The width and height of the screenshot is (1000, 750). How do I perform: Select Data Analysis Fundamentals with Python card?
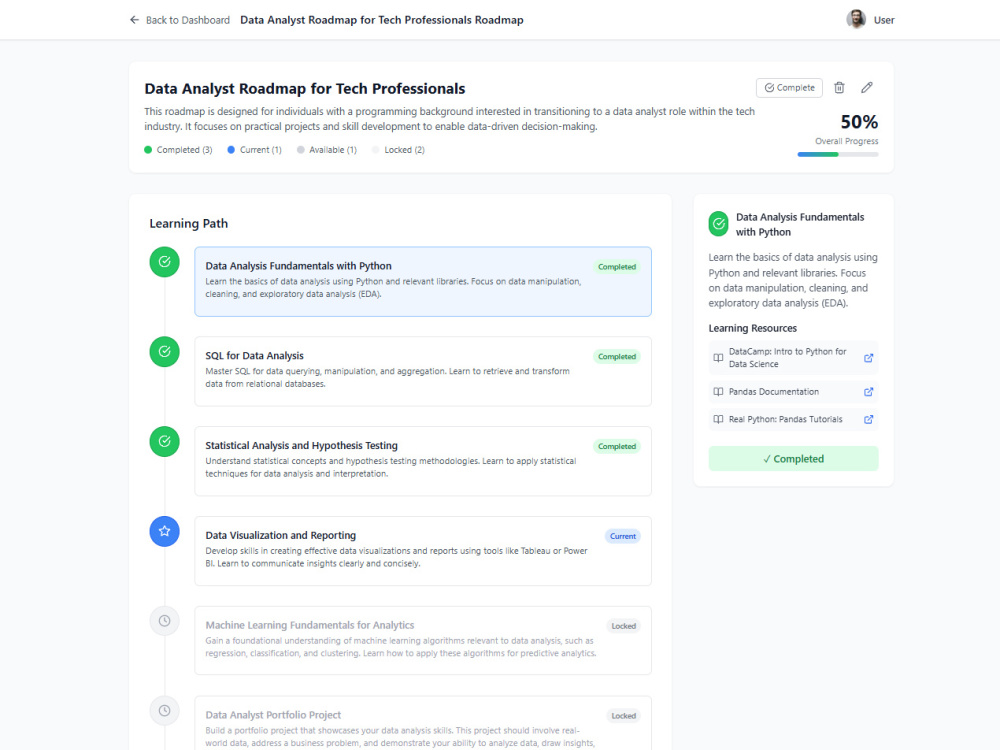[423, 281]
